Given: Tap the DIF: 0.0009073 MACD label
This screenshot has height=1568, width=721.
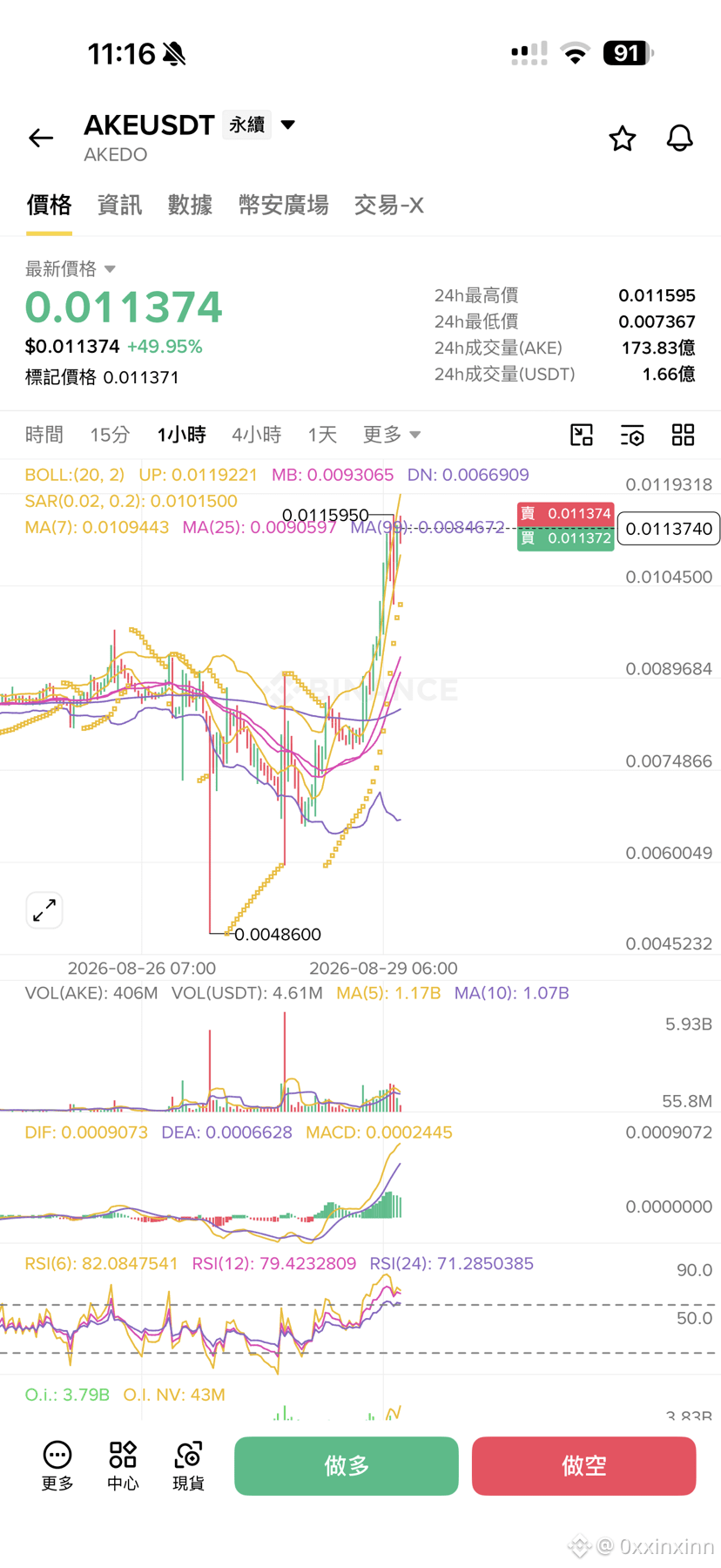Looking at the screenshot, I should pos(86,1132).
